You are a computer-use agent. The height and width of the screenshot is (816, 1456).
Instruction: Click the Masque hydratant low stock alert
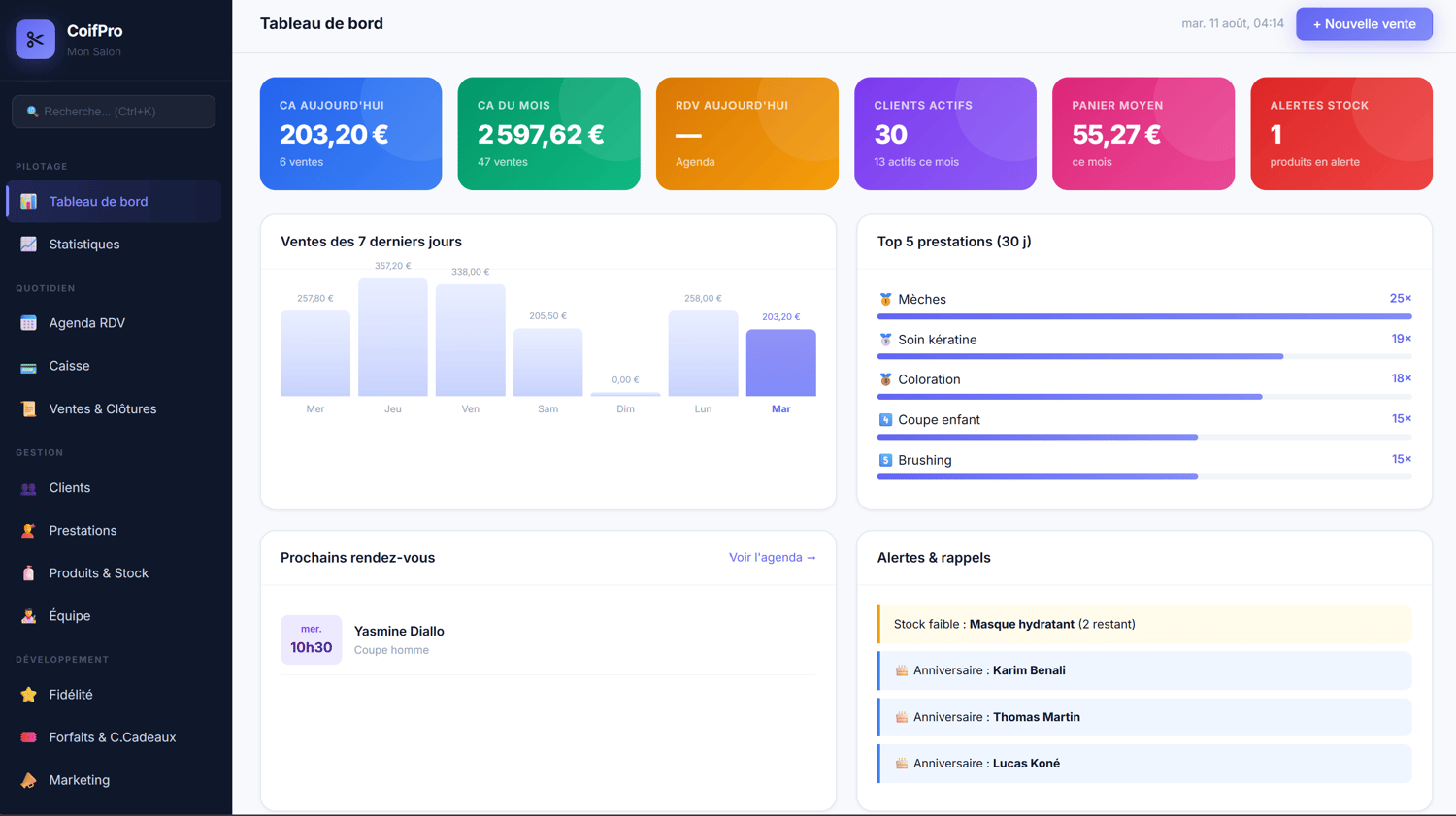coord(1144,625)
